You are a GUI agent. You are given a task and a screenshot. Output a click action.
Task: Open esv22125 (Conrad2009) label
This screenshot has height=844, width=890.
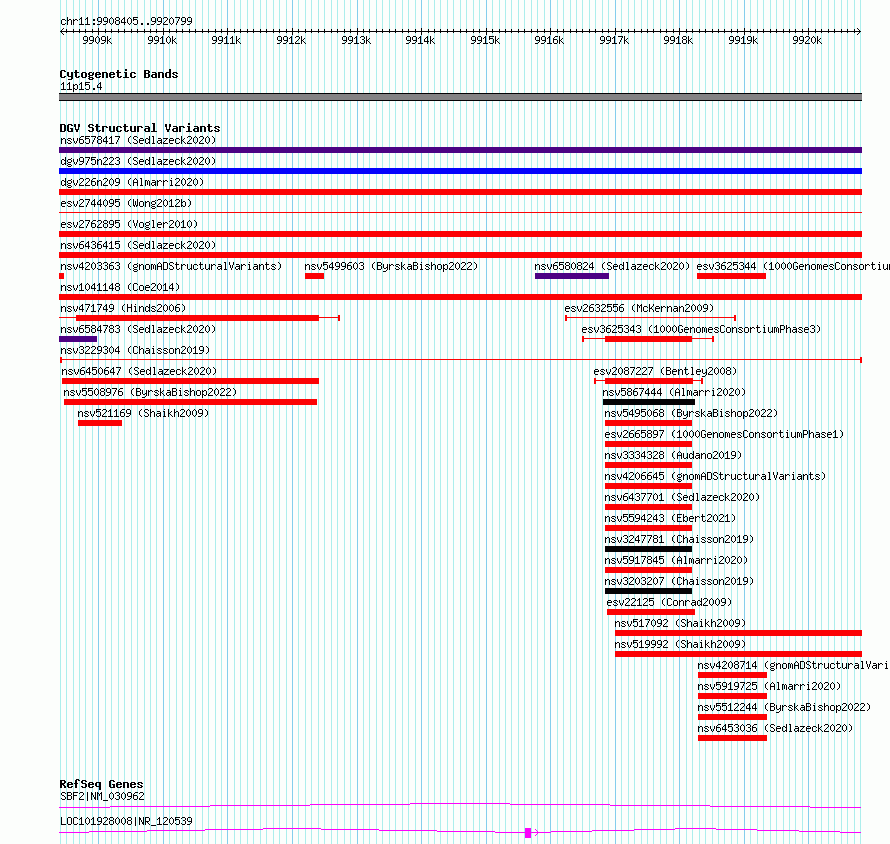coord(669,602)
